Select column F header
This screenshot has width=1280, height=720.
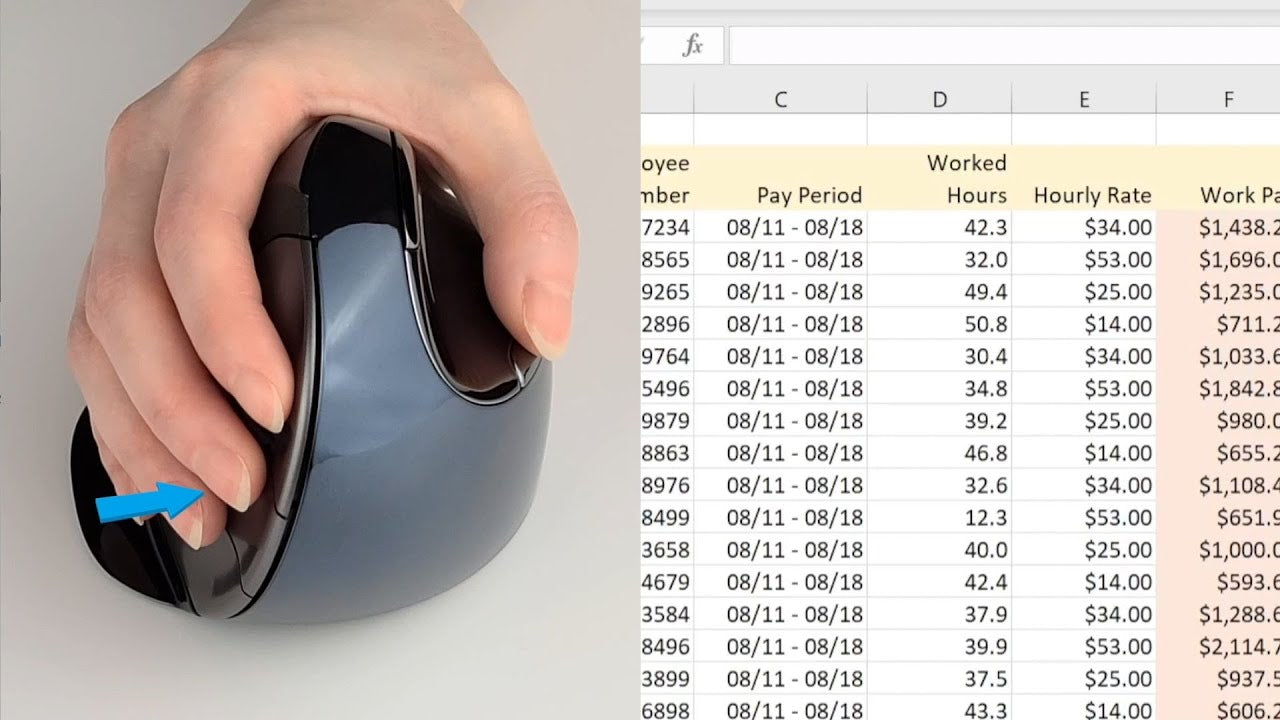tap(1228, 99)
